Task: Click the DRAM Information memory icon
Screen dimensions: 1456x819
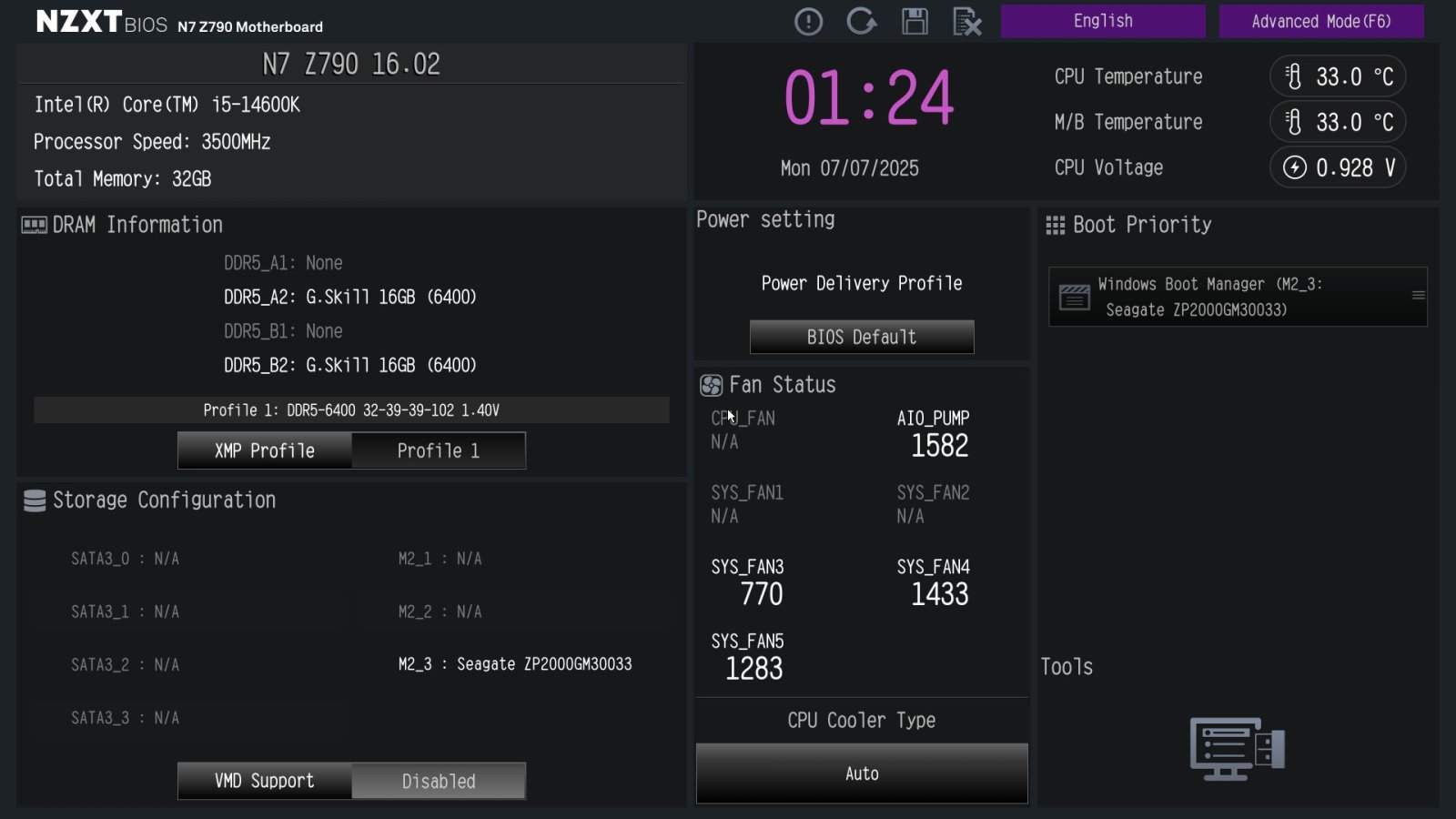Action: tap(35, 226)
